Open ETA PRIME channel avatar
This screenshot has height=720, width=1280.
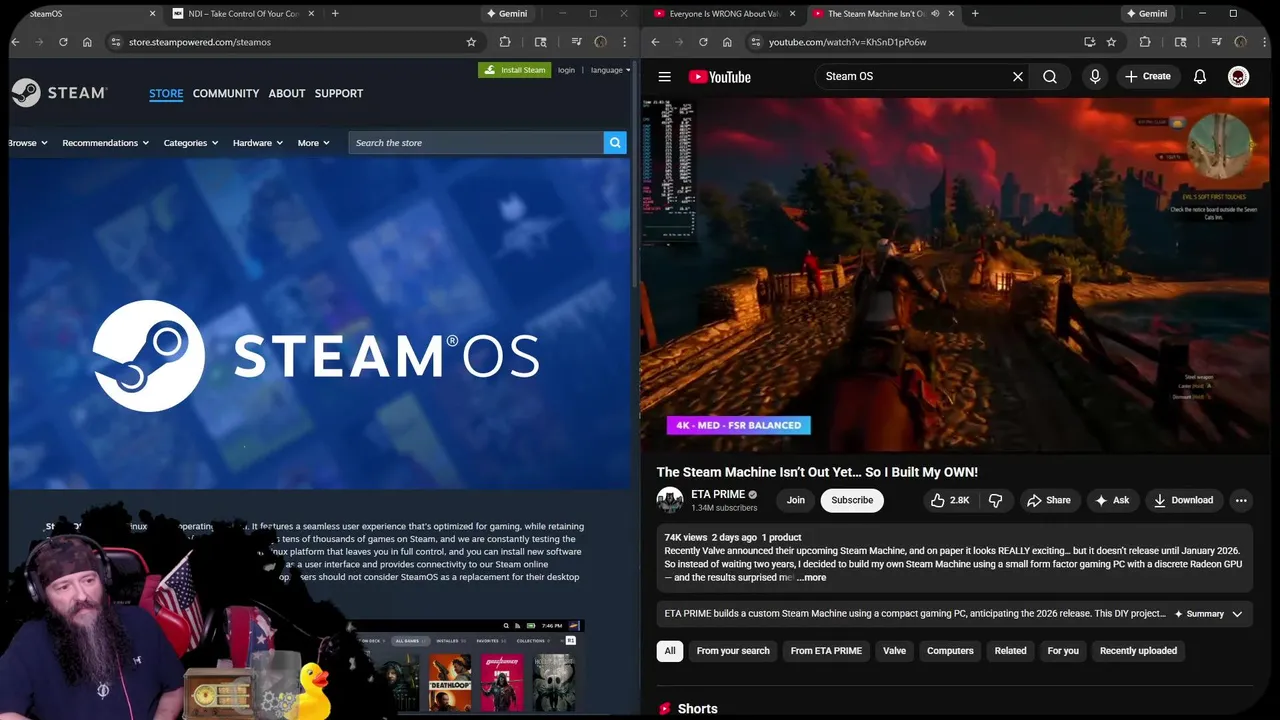[x=670, y=500]
